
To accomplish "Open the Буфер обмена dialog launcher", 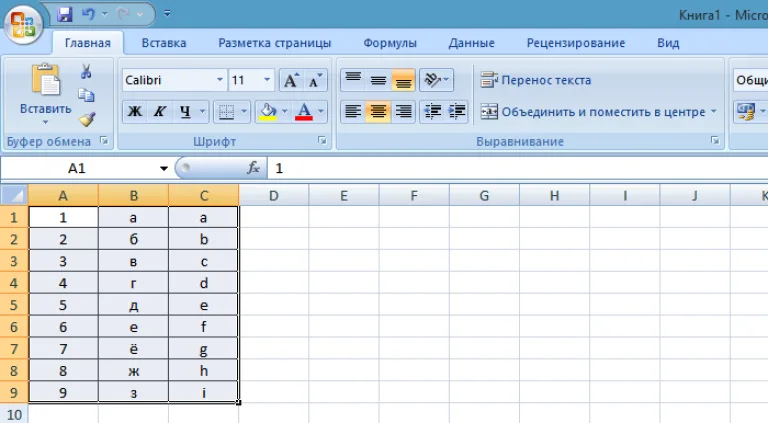I will tap(104, 141).
